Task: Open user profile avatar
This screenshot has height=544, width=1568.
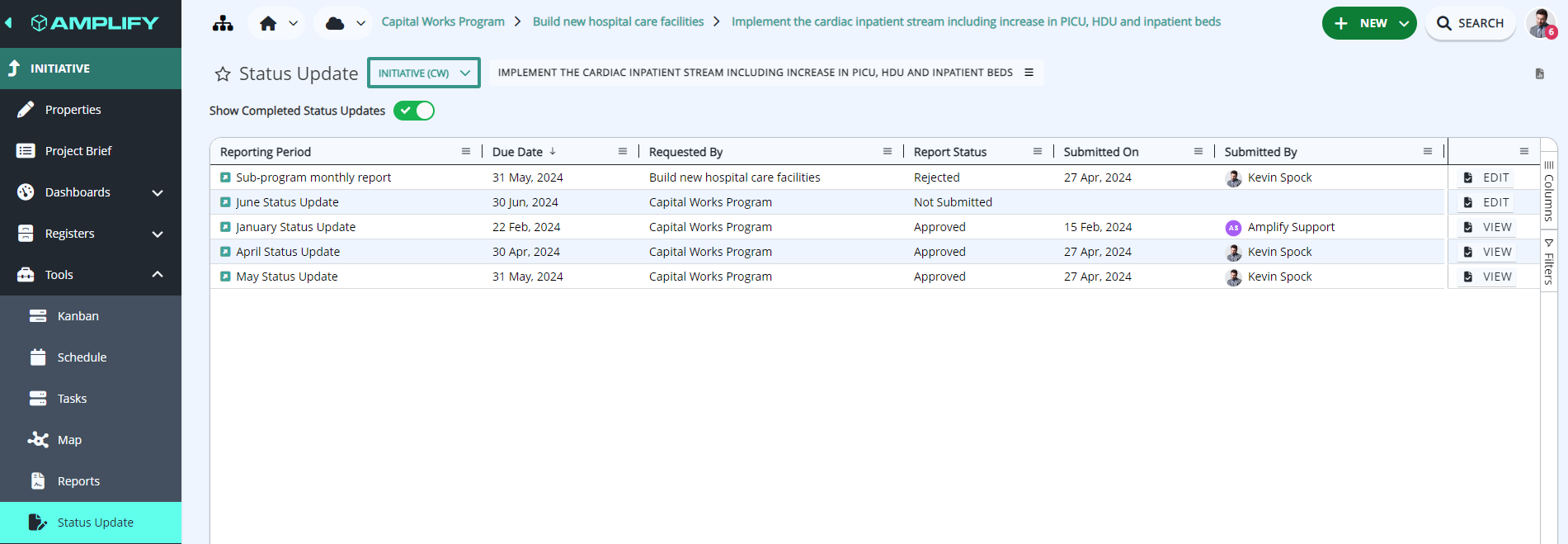Action: pos(1542,23)
